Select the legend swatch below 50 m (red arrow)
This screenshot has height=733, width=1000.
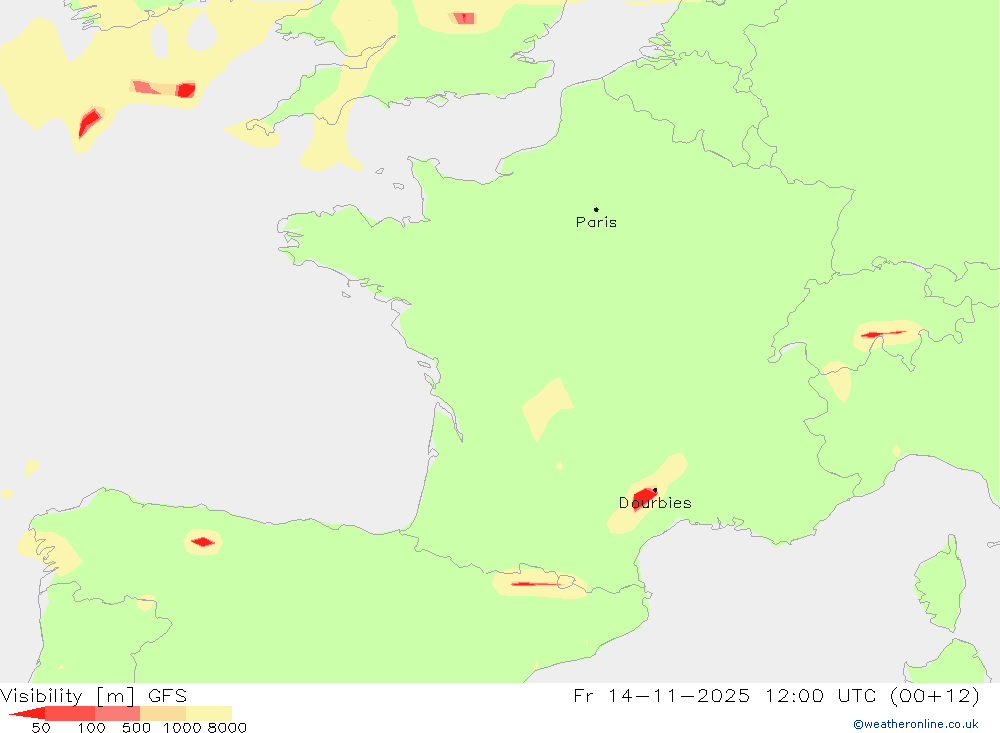tap(27, 713)
